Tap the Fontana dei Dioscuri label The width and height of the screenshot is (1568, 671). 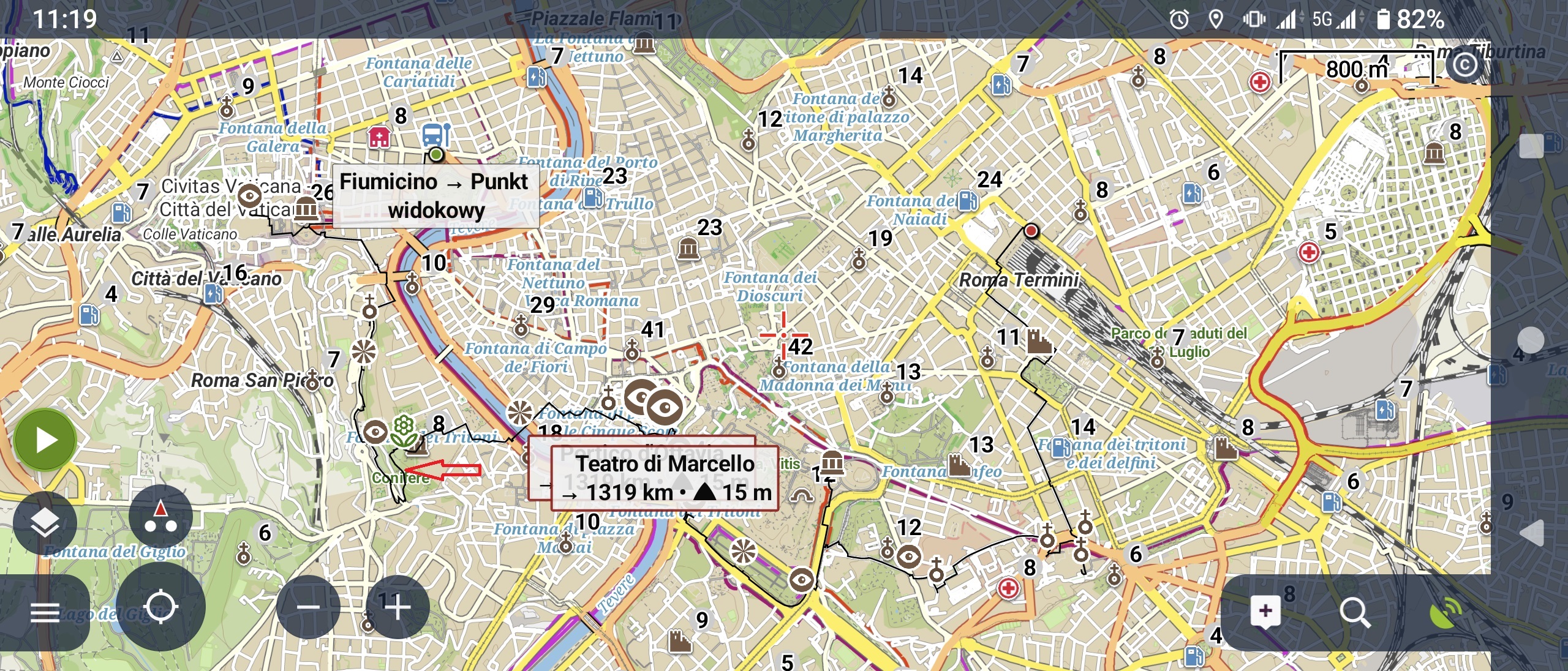coord(771,287)
